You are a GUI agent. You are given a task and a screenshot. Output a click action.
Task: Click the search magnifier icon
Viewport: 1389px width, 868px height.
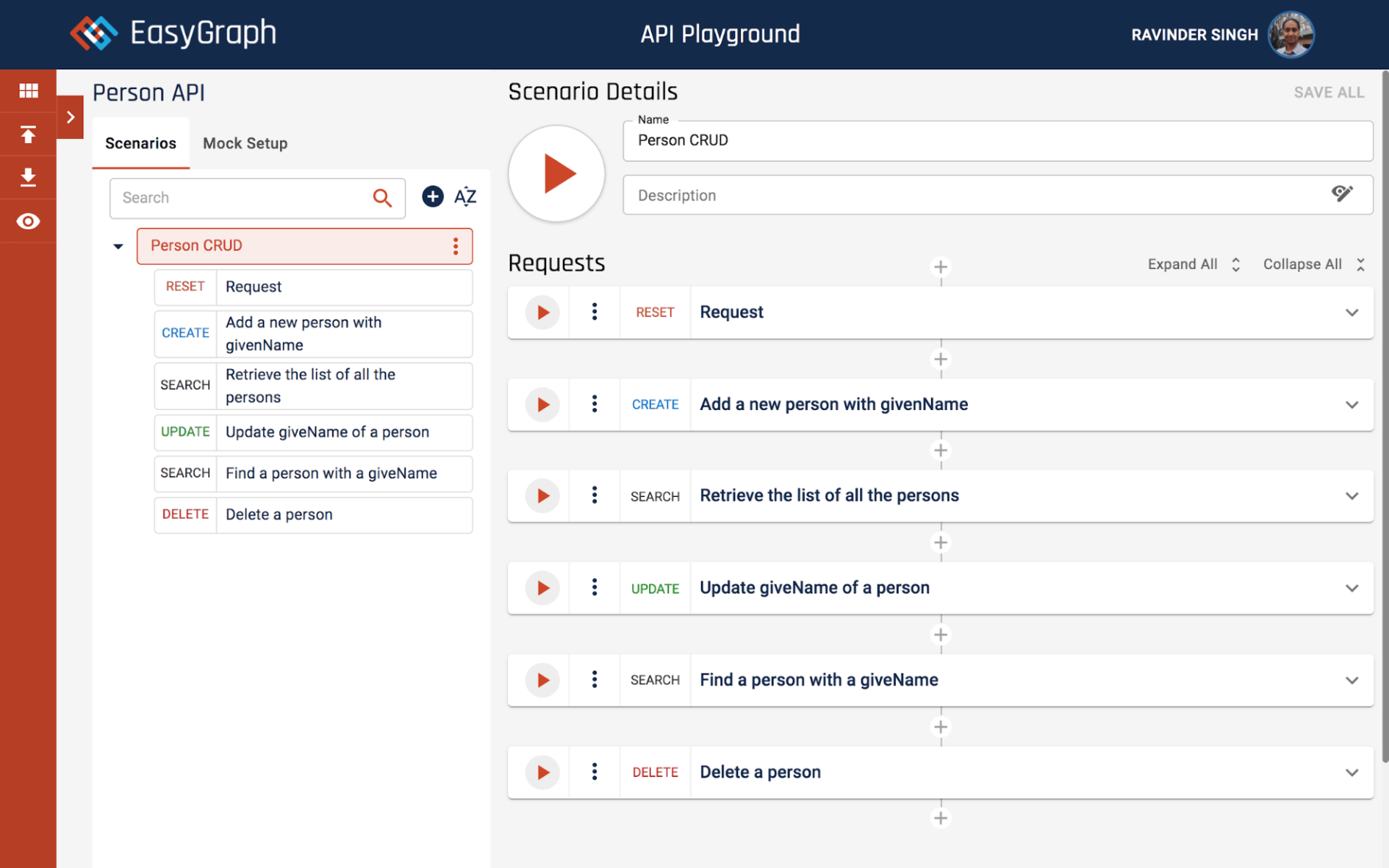(382, 197)
